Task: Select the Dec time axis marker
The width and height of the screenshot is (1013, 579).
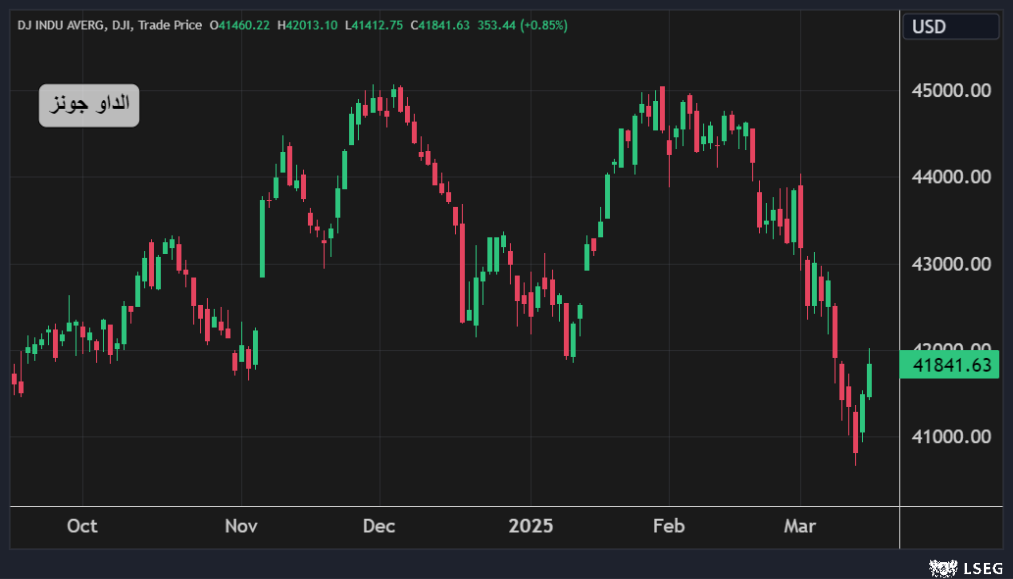Action: click(379, 526)
